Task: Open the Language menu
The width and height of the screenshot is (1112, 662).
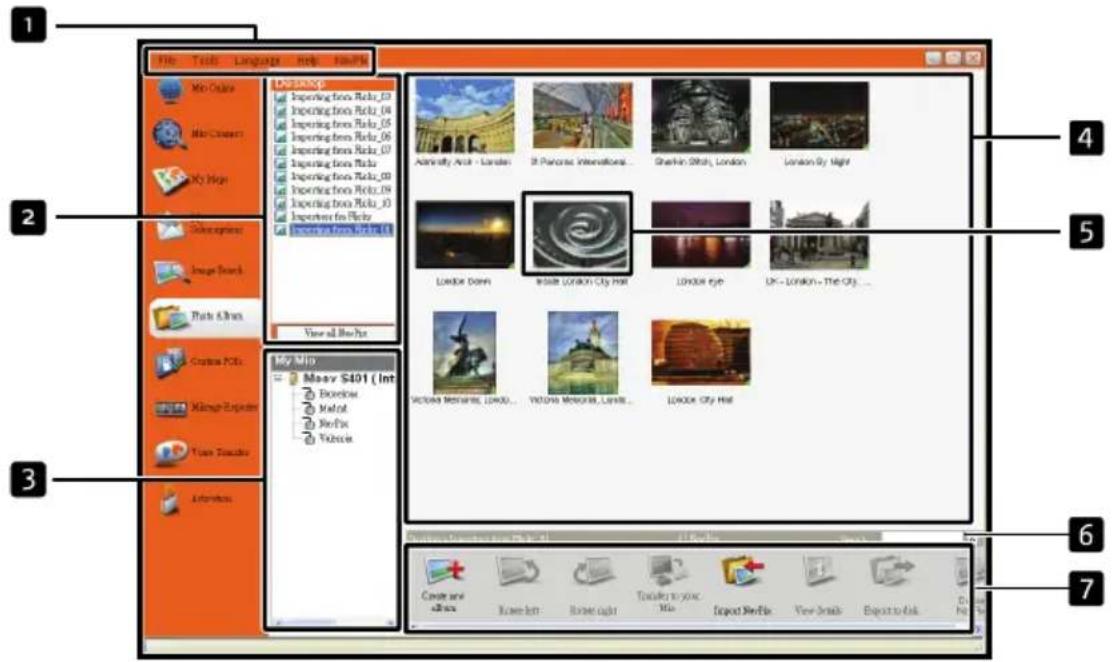Action: click(257, 61)
